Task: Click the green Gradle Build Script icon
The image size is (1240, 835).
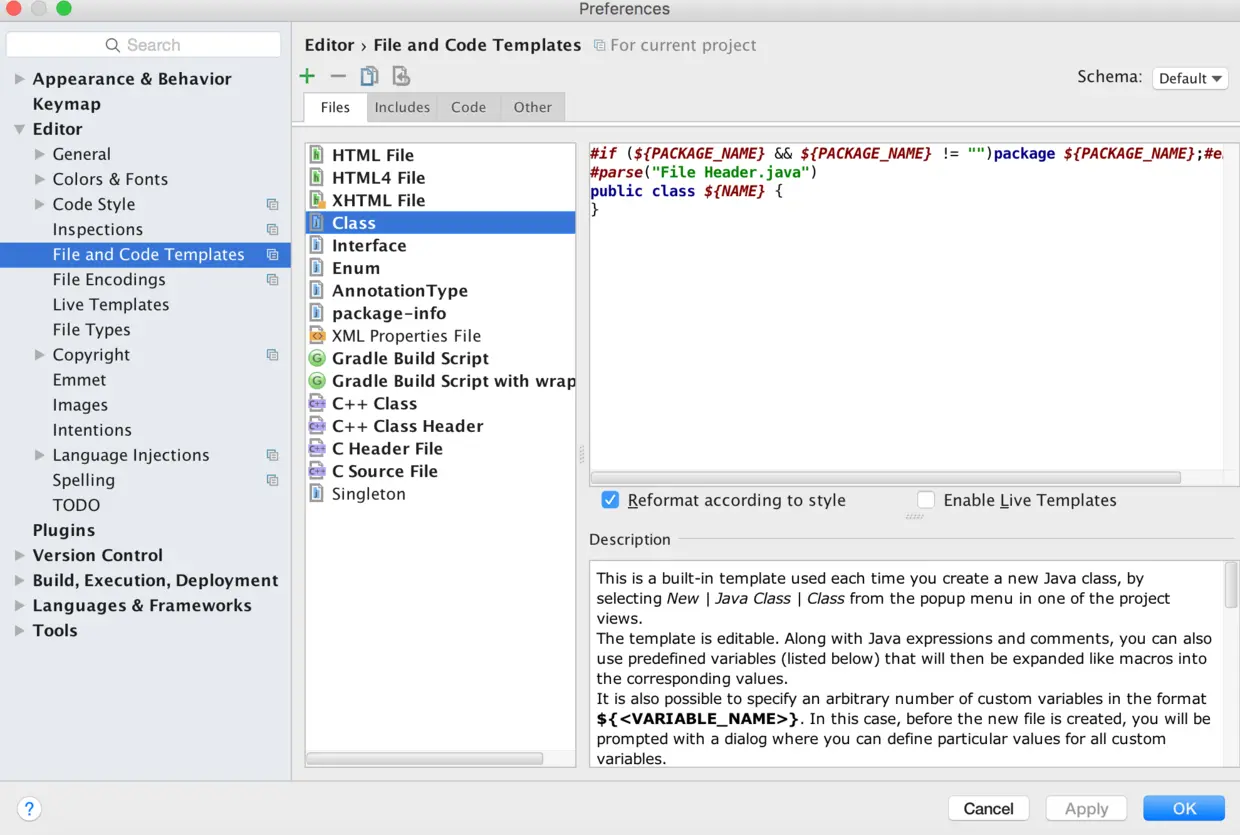Action: click(317, 358)
